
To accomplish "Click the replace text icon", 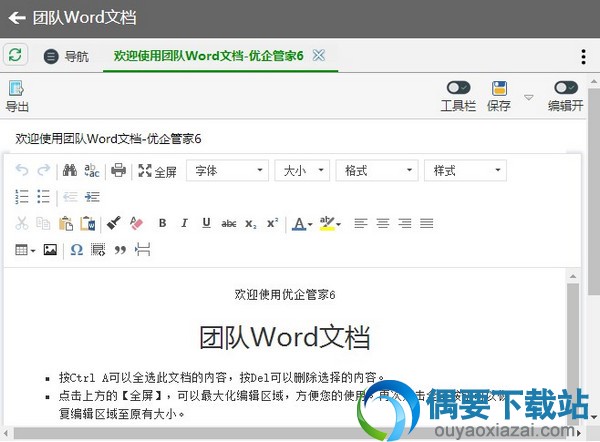I will pyautogui.click(x=92, y=170).
